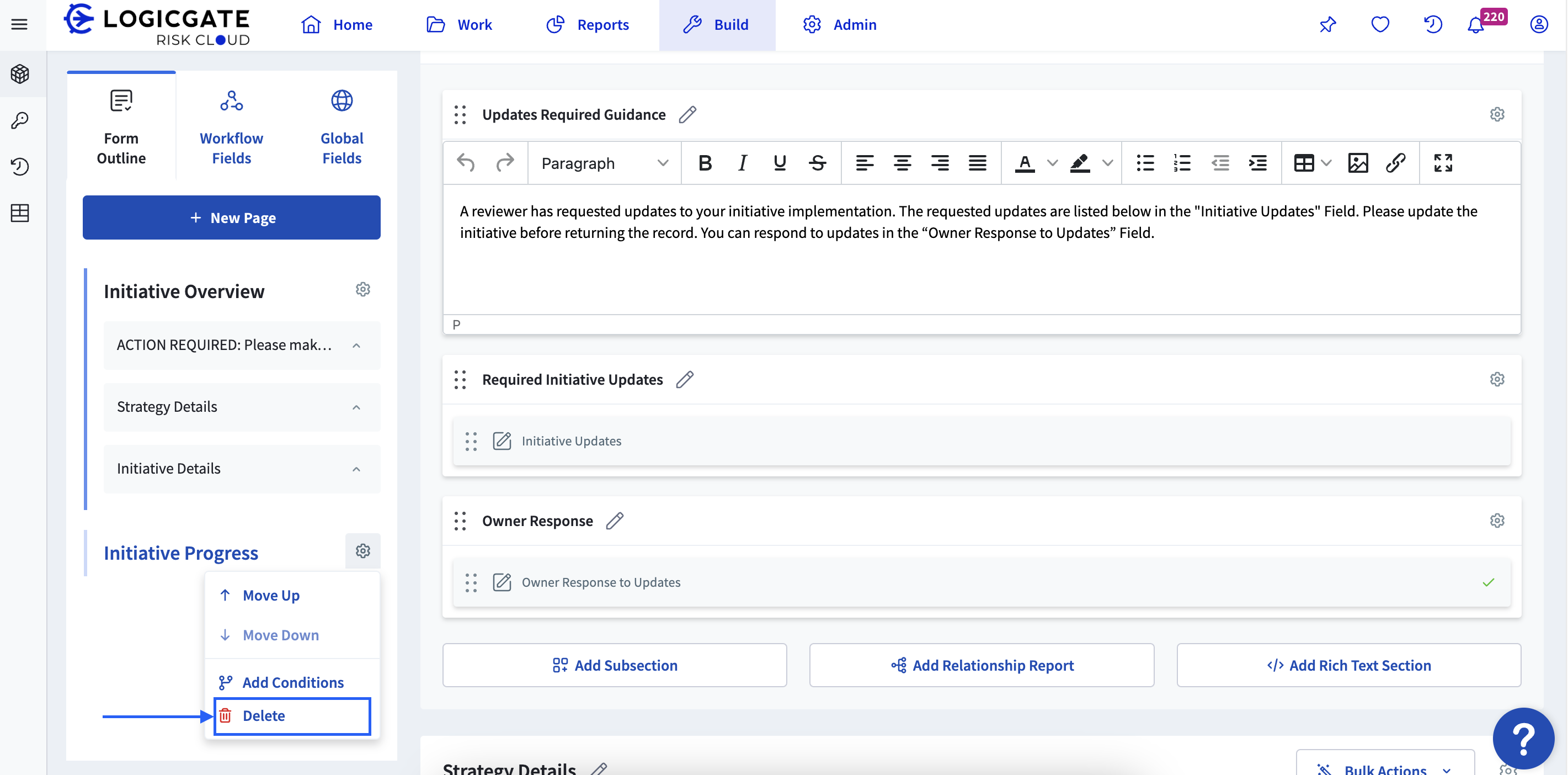Switch to Global Fields tab
1568x775 pixels.
(x=342, y=126)
